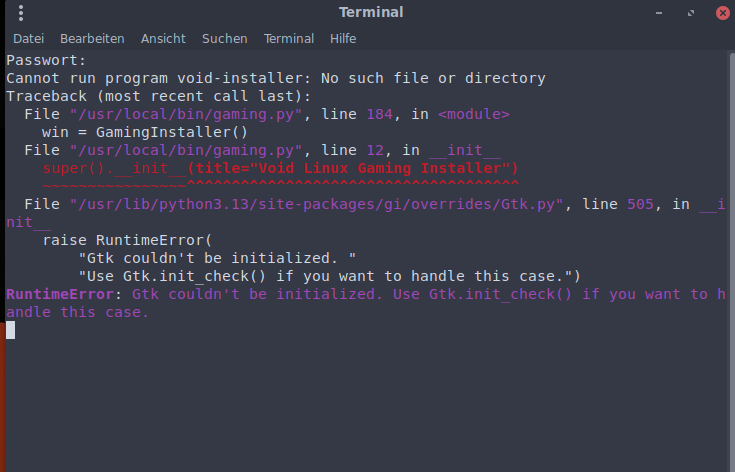Click the Terminal title in title bar
The image size is (735, 472).
371,13
